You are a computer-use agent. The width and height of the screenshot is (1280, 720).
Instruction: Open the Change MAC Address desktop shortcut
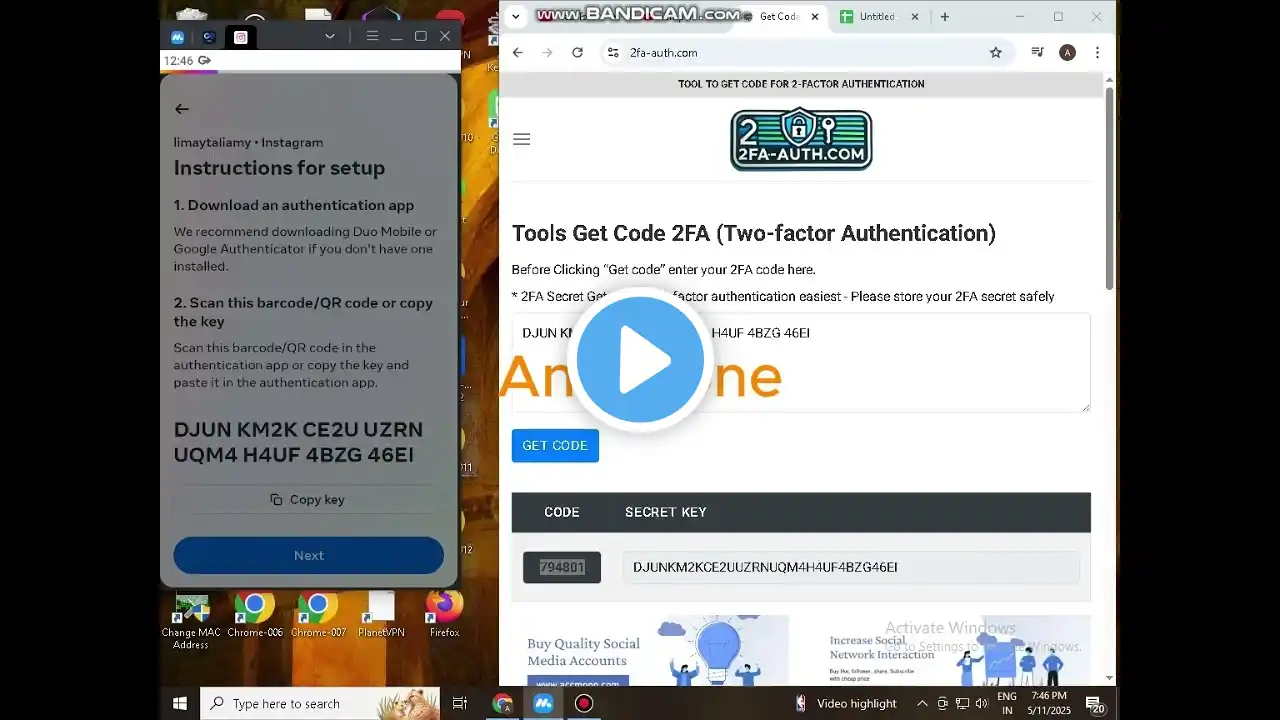coord(191,620)
